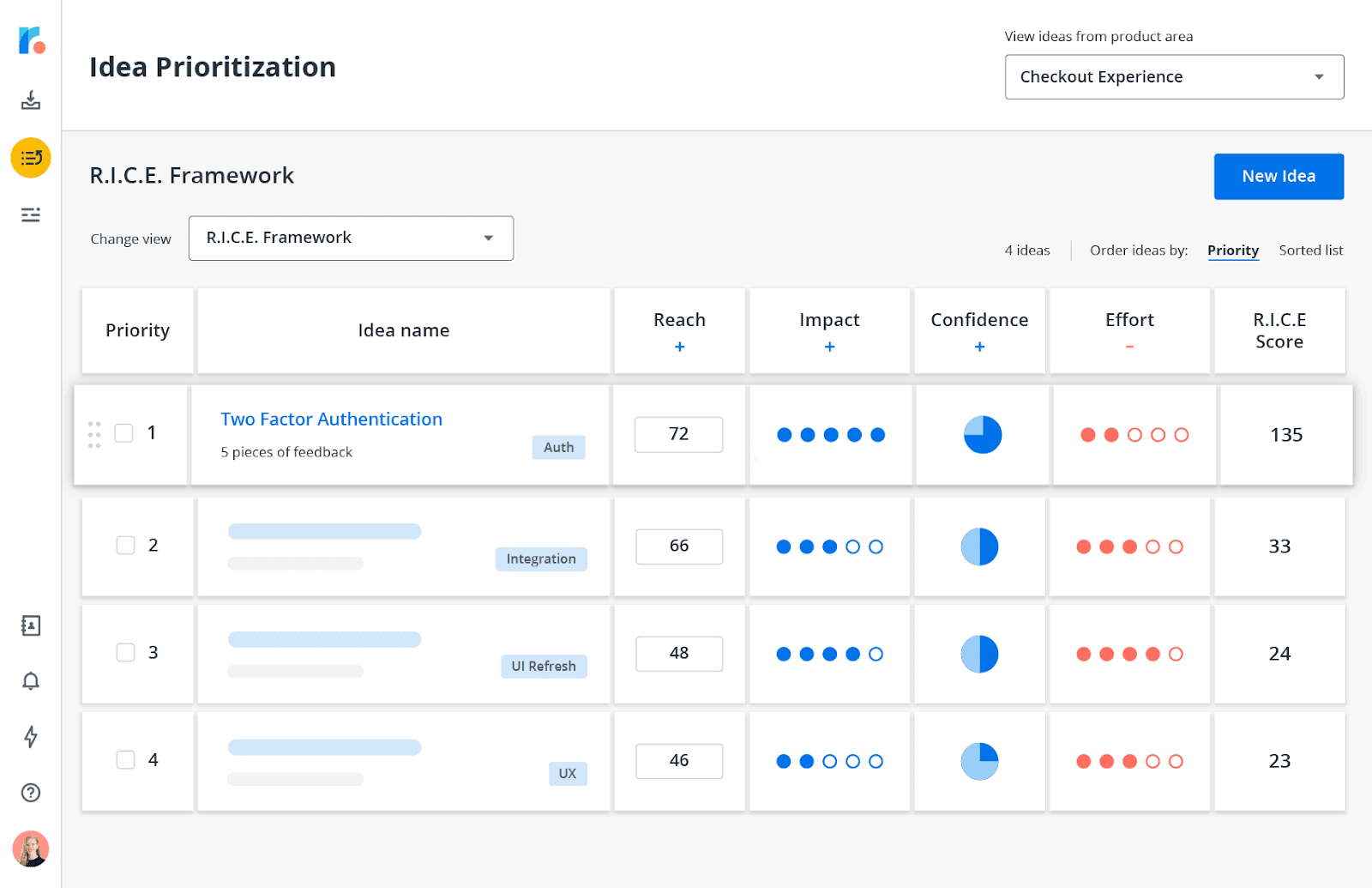The width and height of the screenshot is (1372, 888).
Task: Expand the R.I.C.E. Framework view selector
Action: point(351,238)
